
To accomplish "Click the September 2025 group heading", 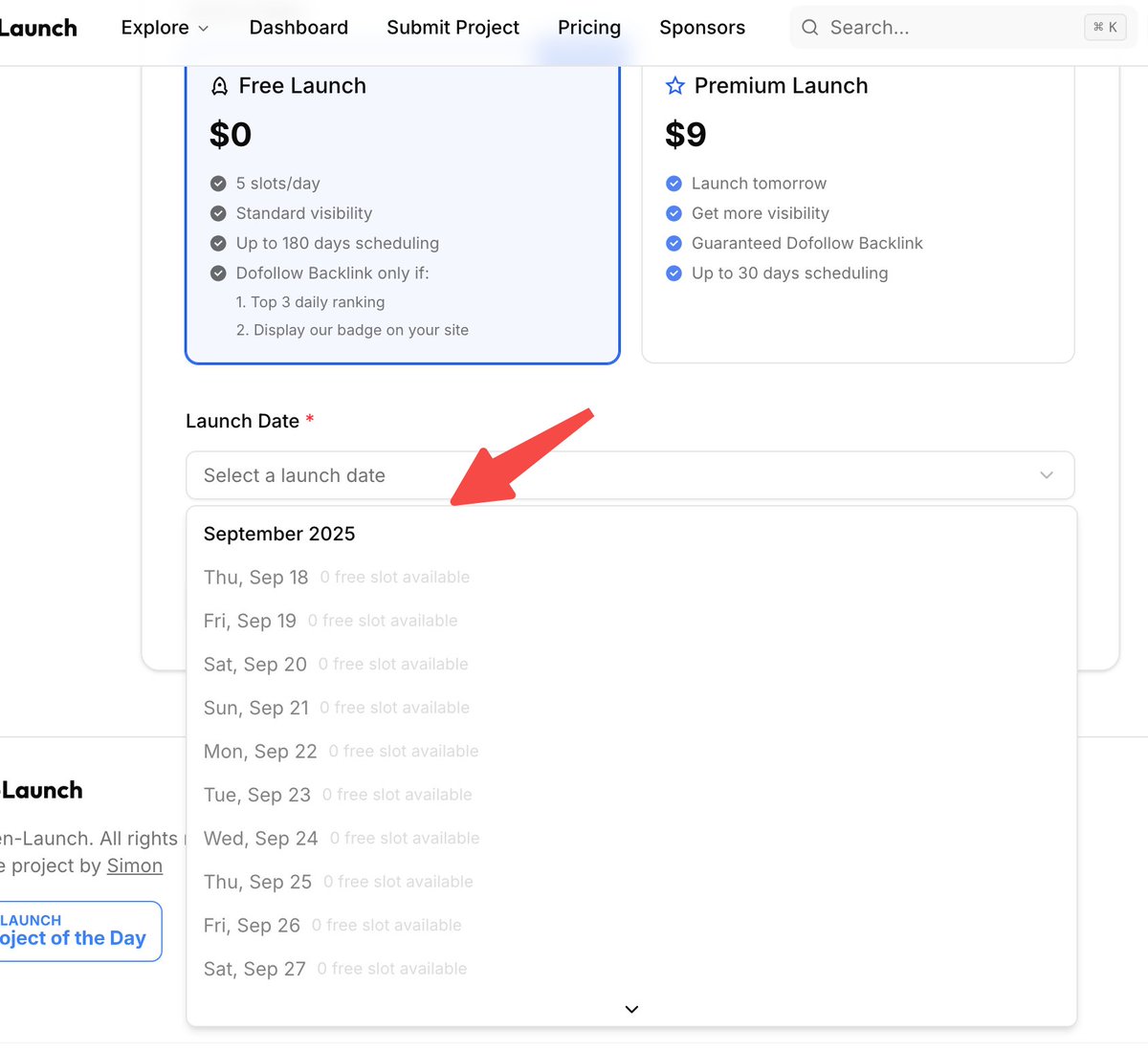I will coord(279,534).
